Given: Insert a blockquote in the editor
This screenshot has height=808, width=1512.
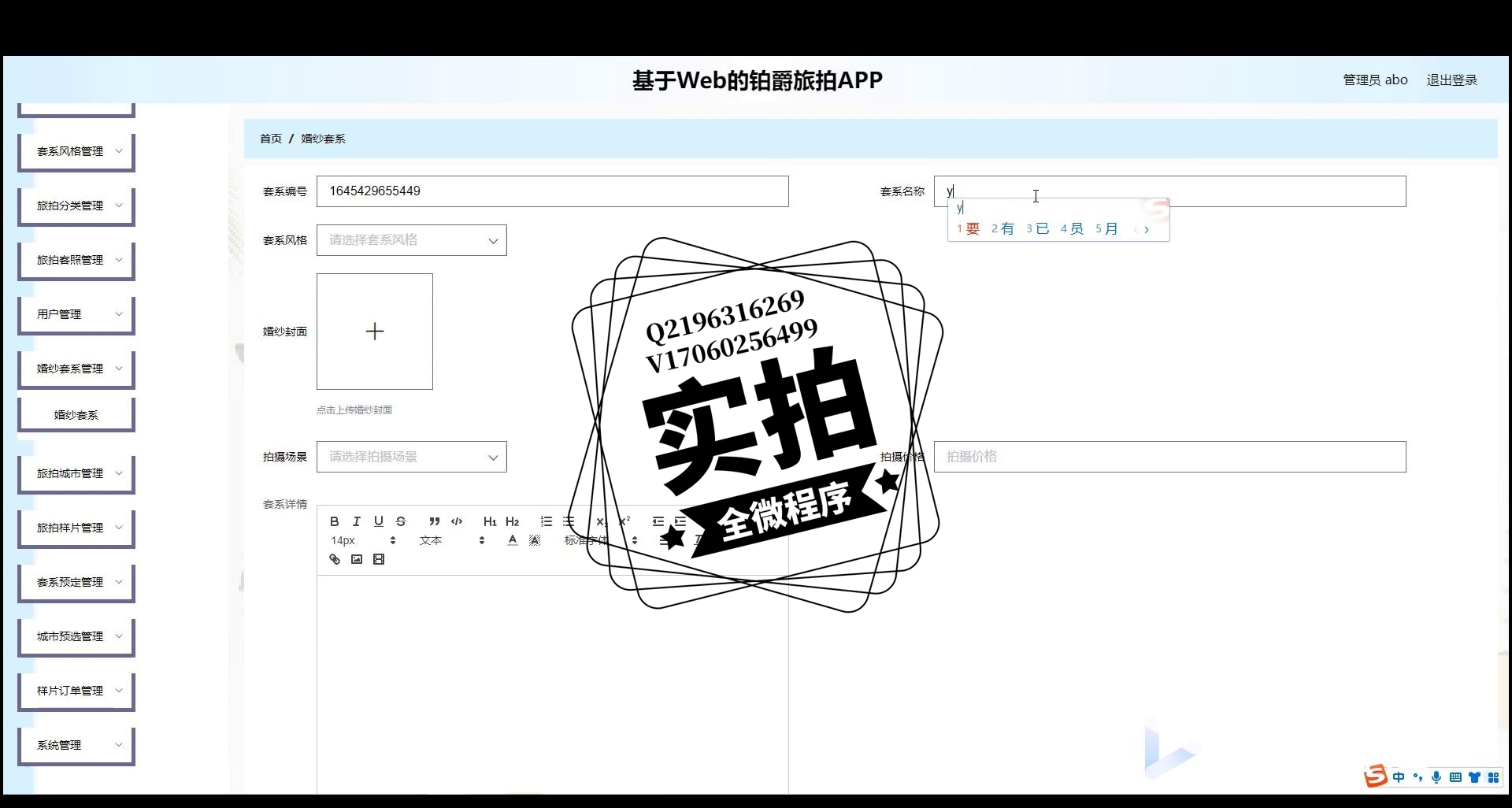Looking at the screenshot, I should coord(434,521).
